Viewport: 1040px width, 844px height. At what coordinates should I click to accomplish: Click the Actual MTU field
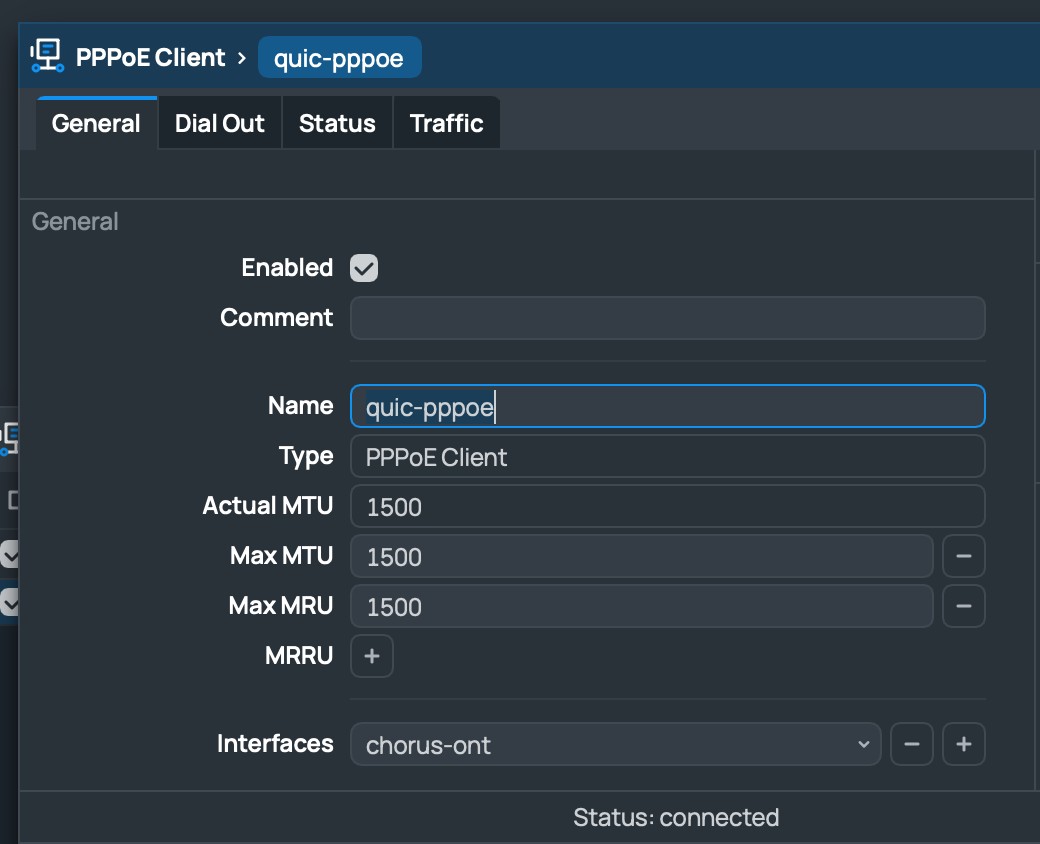667,506
